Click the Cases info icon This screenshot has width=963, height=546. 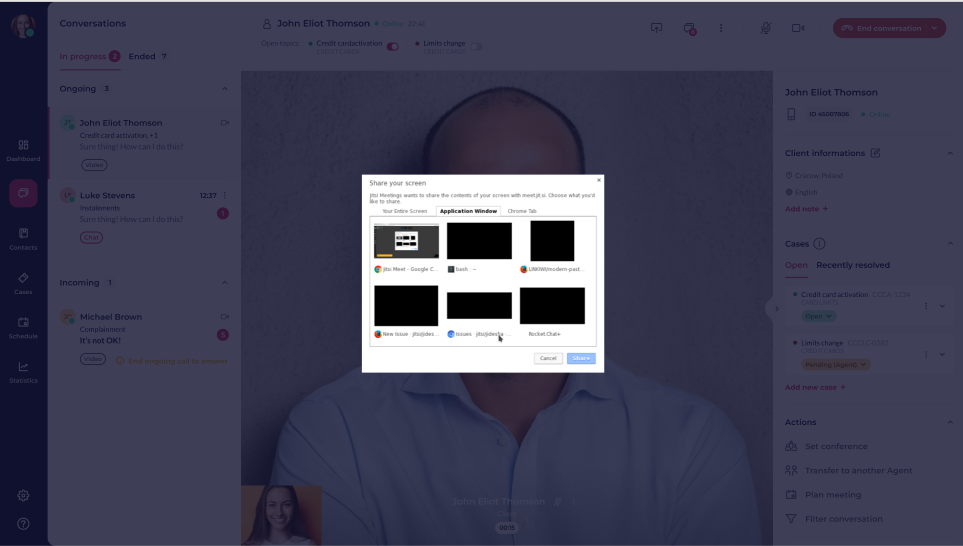pos(819,244)
